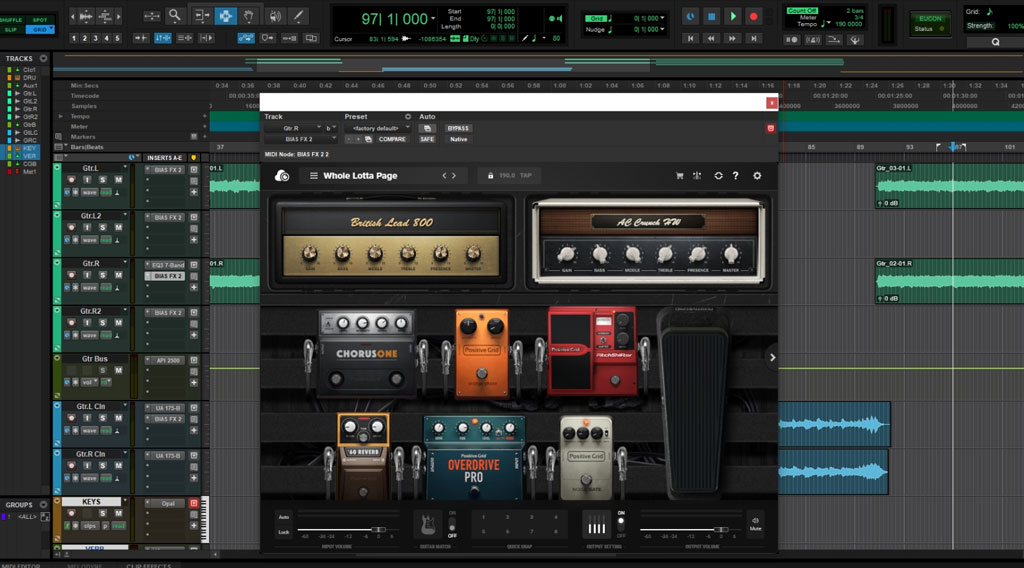
Task: Solo the Gtr.L2 track
Action: [103, 227]
